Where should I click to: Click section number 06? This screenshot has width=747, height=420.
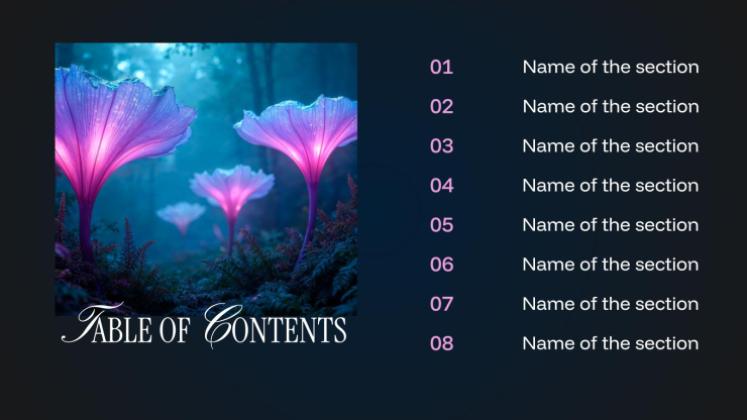(441, 265)
